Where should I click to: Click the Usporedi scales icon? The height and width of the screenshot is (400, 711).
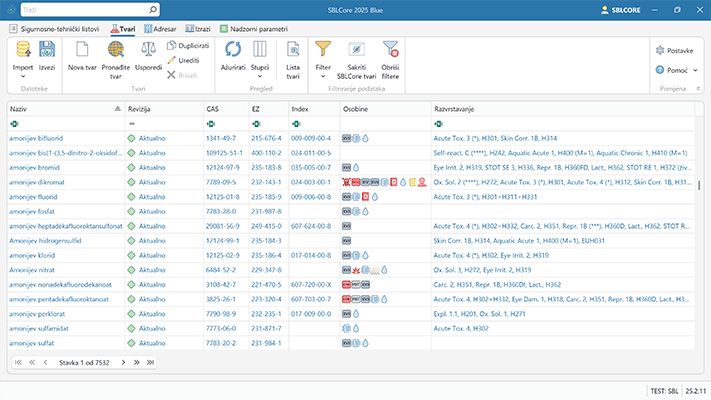click(148, 50)
